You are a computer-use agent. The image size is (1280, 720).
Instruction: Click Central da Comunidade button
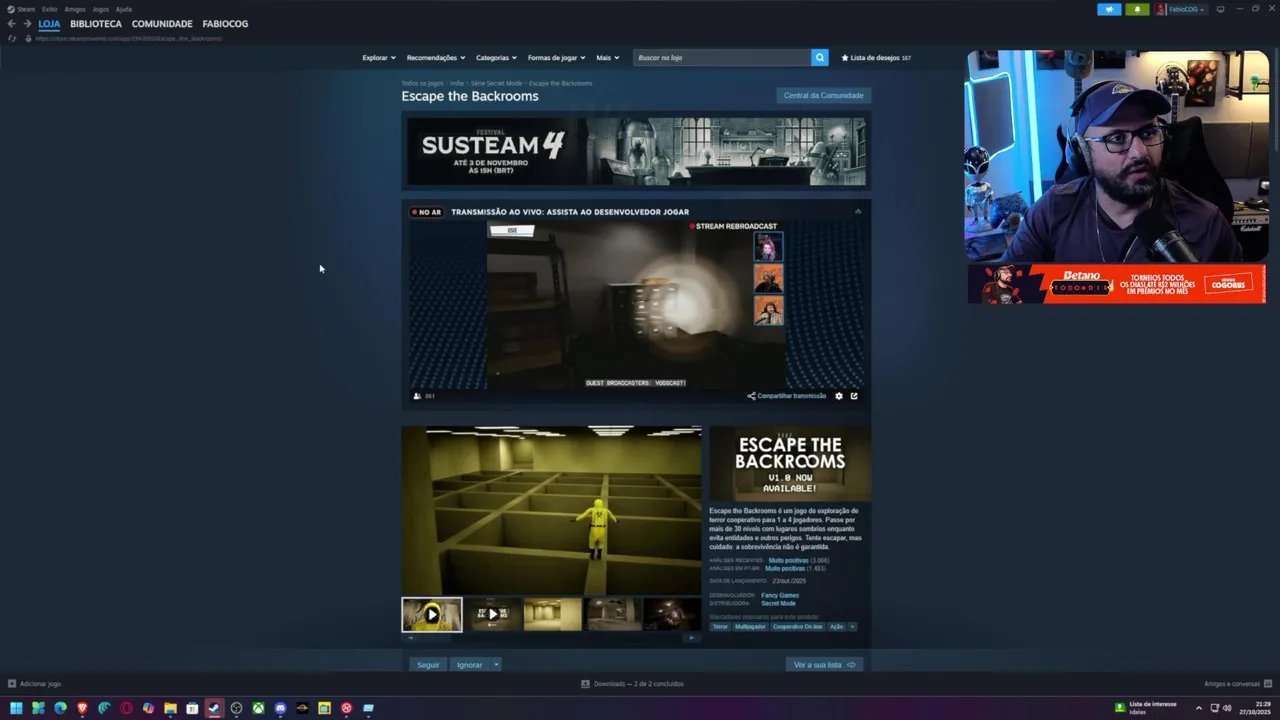pos(824,95)
